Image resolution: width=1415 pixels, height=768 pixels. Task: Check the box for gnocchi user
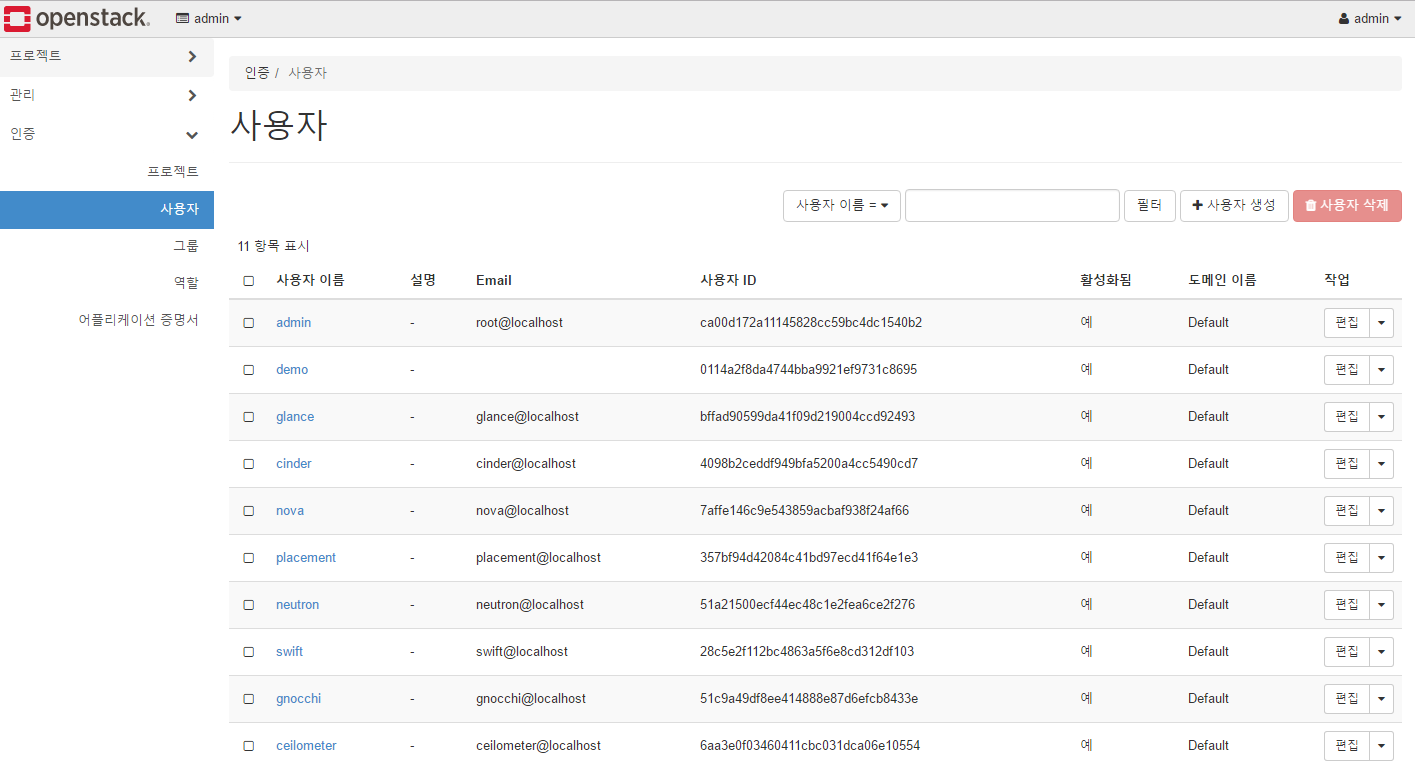coord(249,699)
